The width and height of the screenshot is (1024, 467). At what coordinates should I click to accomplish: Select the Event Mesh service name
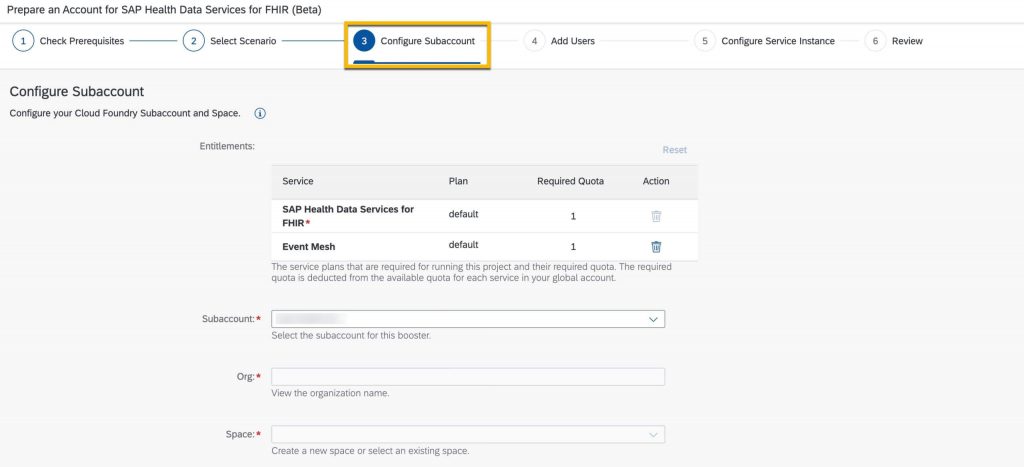click(309, 247)
